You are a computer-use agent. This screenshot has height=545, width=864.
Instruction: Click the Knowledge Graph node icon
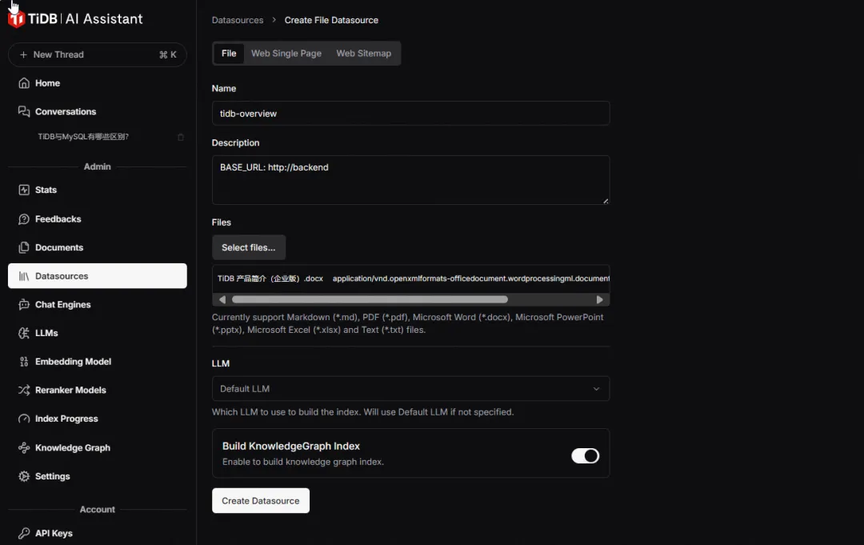click(24, 447)
